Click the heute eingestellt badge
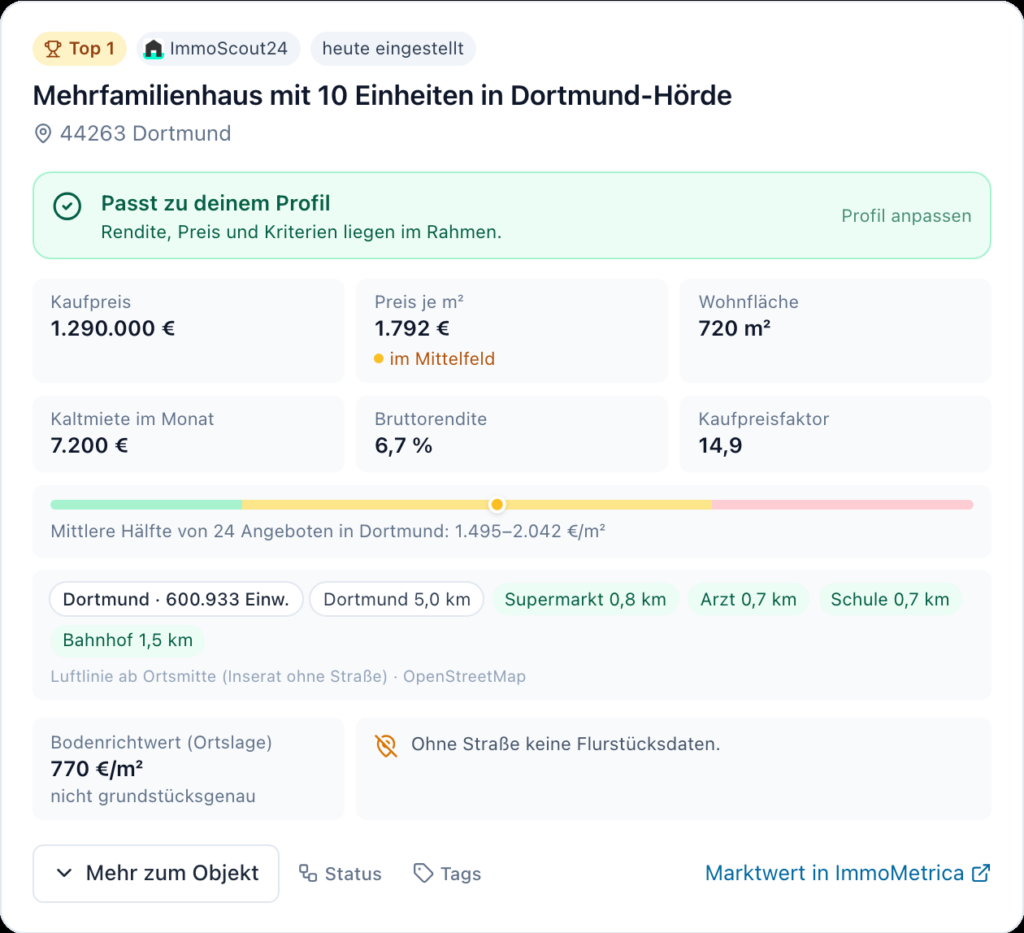 point(393,49)
